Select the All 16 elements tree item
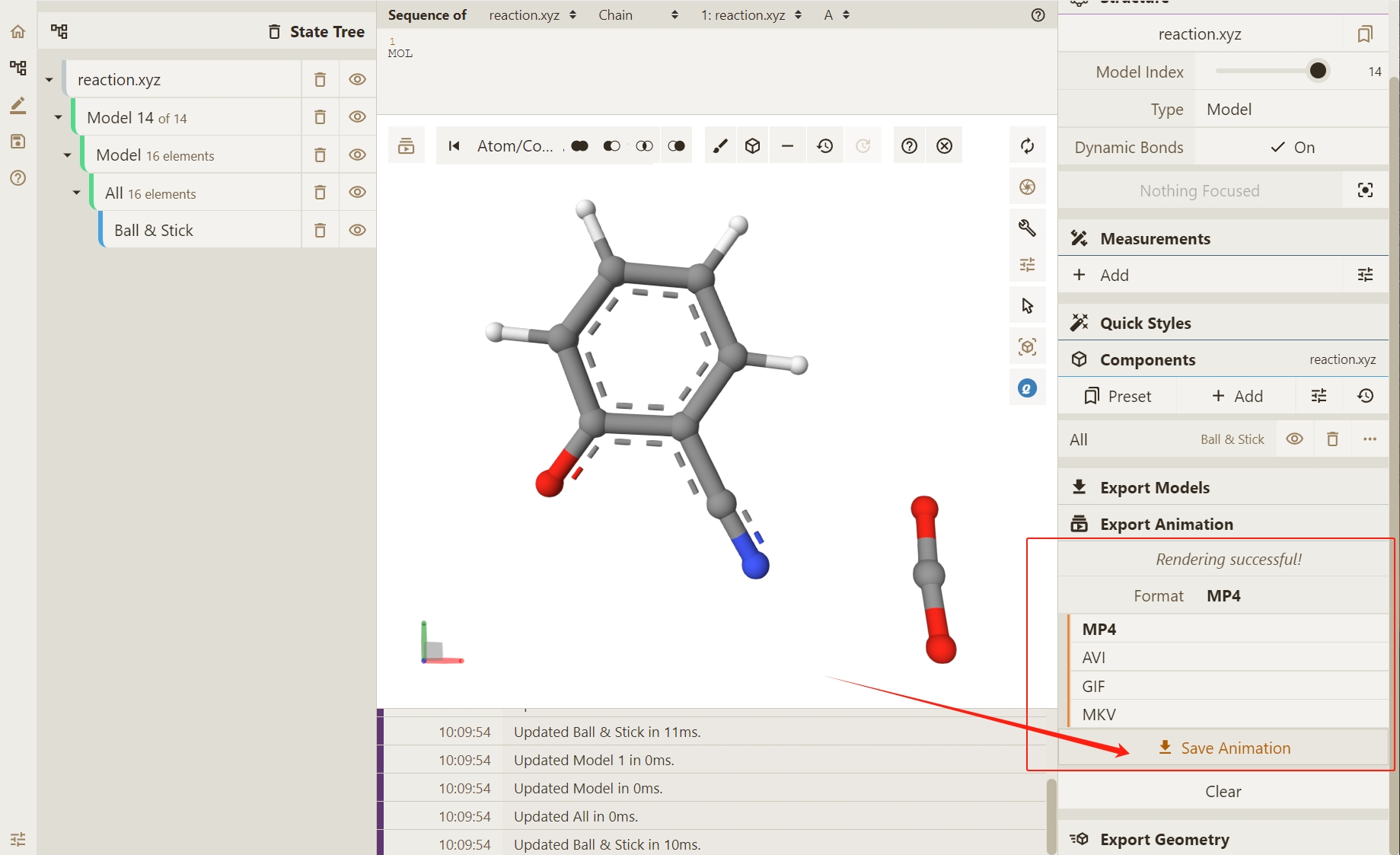 pyautogui.click(x=151, y=193)
